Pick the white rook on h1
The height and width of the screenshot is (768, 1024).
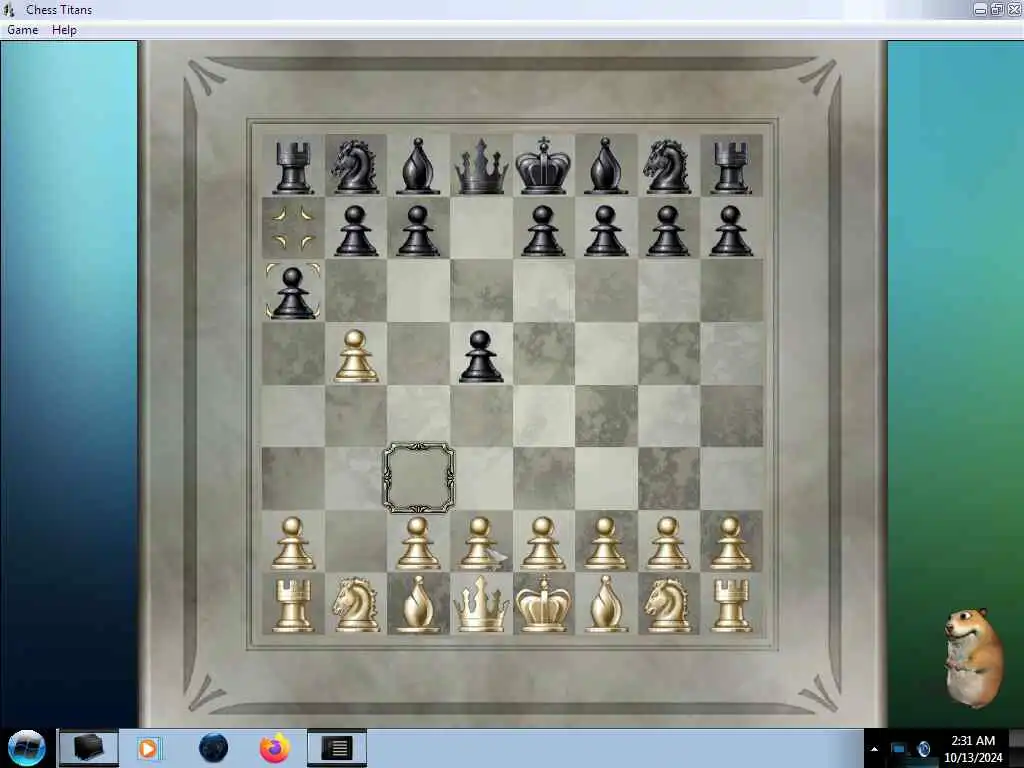coord(731,605)
